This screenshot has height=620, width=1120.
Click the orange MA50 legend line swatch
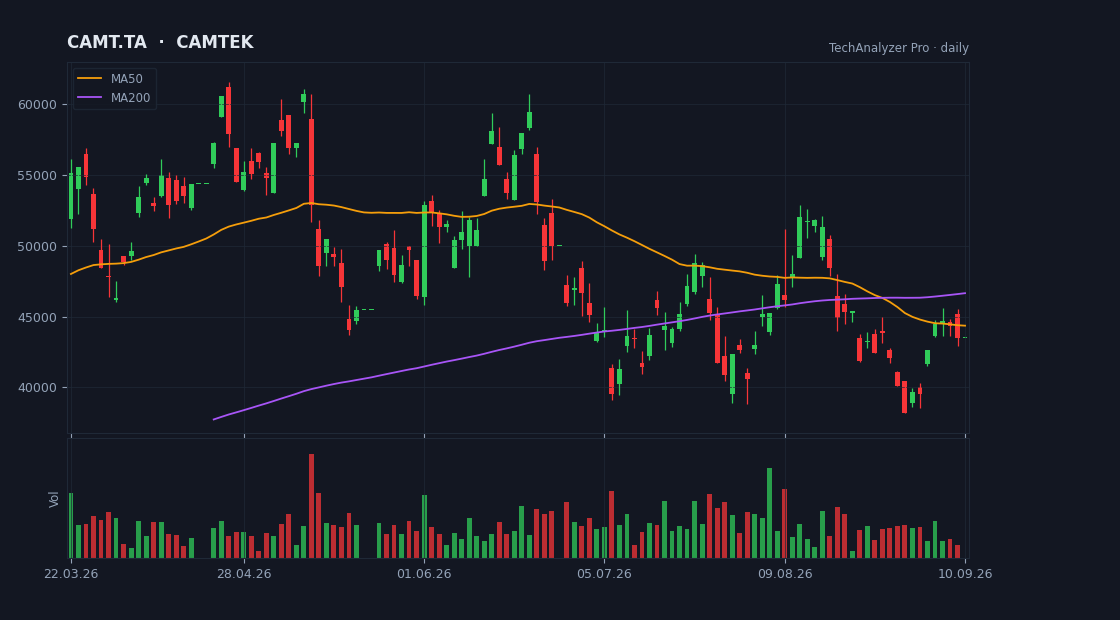click(89, 79)
